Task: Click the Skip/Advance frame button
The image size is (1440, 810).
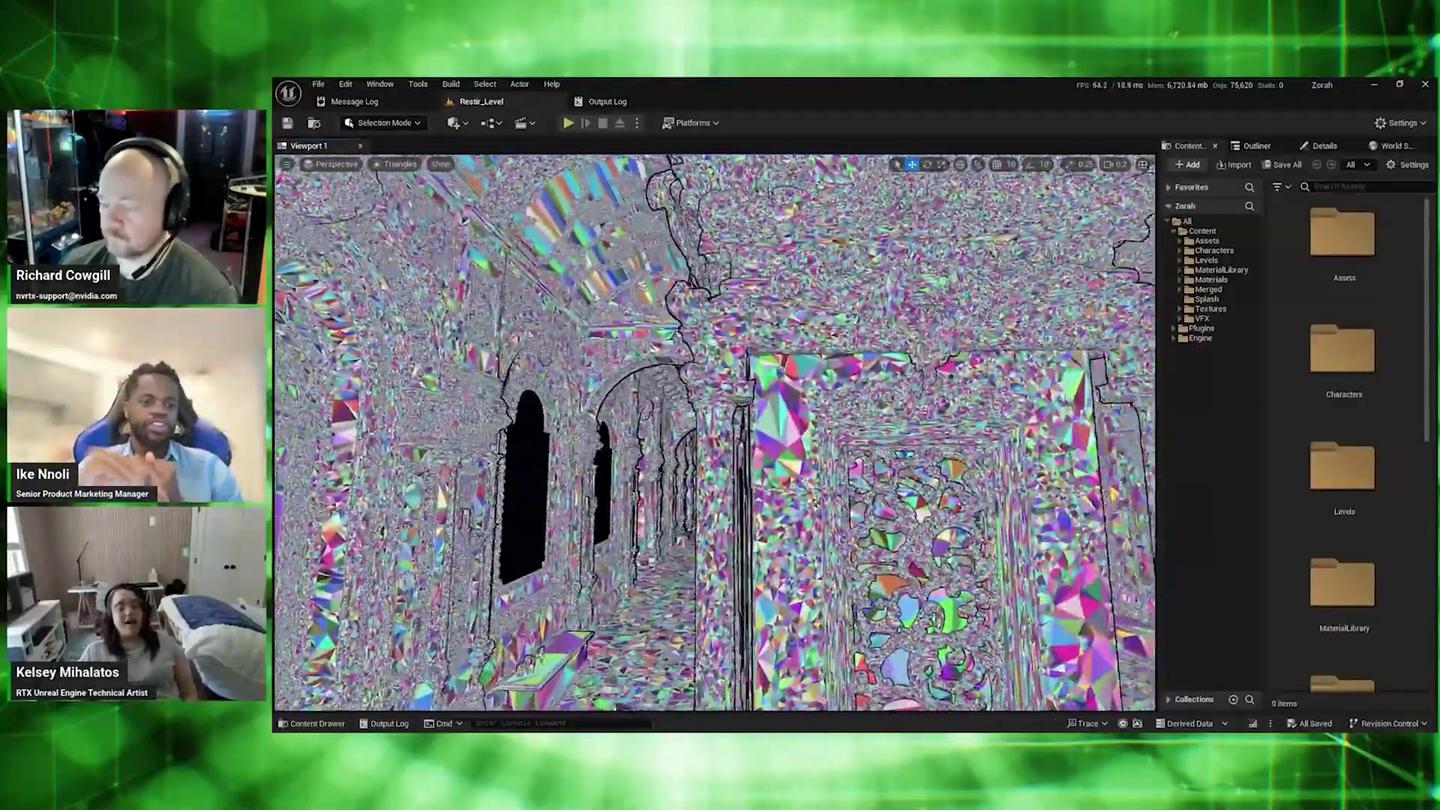Action: pos(586,123)
